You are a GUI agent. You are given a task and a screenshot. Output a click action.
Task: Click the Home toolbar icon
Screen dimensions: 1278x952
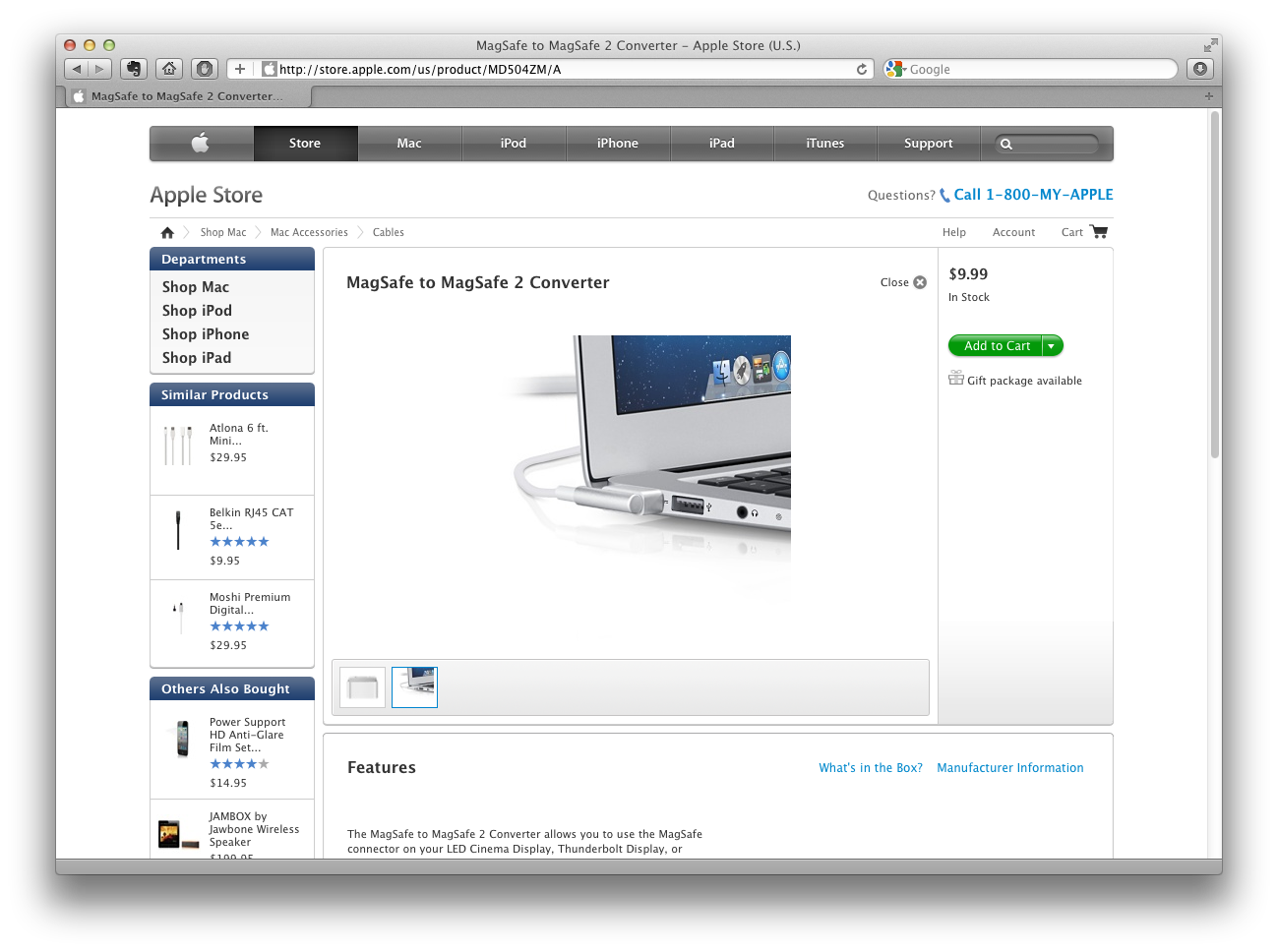pyautogui.click(x=169, y=69)
